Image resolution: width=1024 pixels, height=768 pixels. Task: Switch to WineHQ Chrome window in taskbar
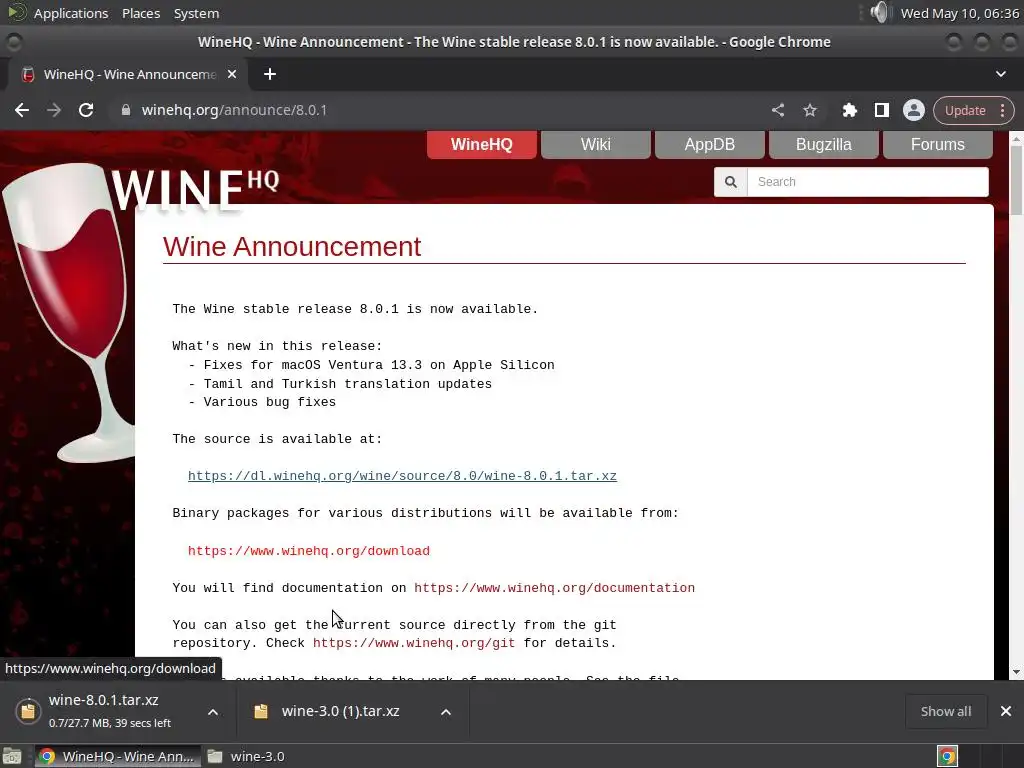coord(118,756)
